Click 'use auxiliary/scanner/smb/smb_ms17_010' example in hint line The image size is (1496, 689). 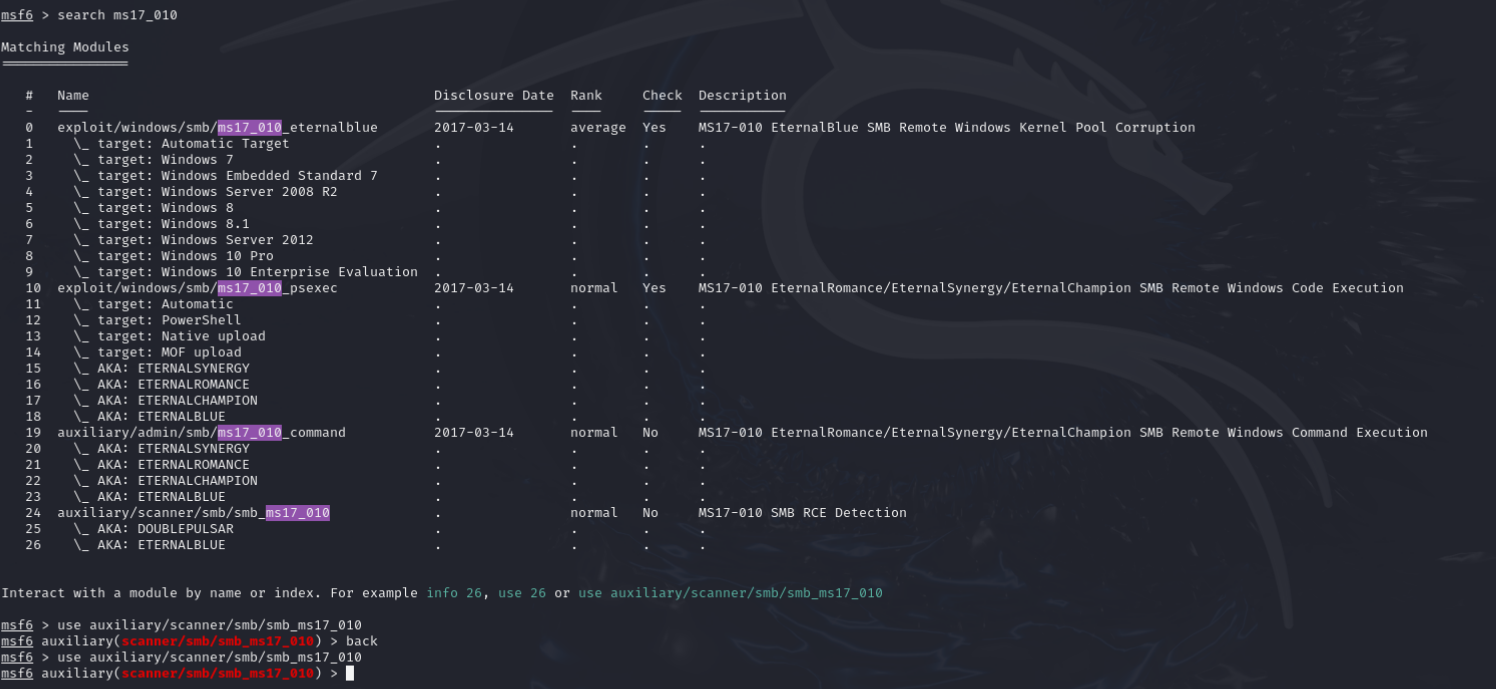pos(730,593)
